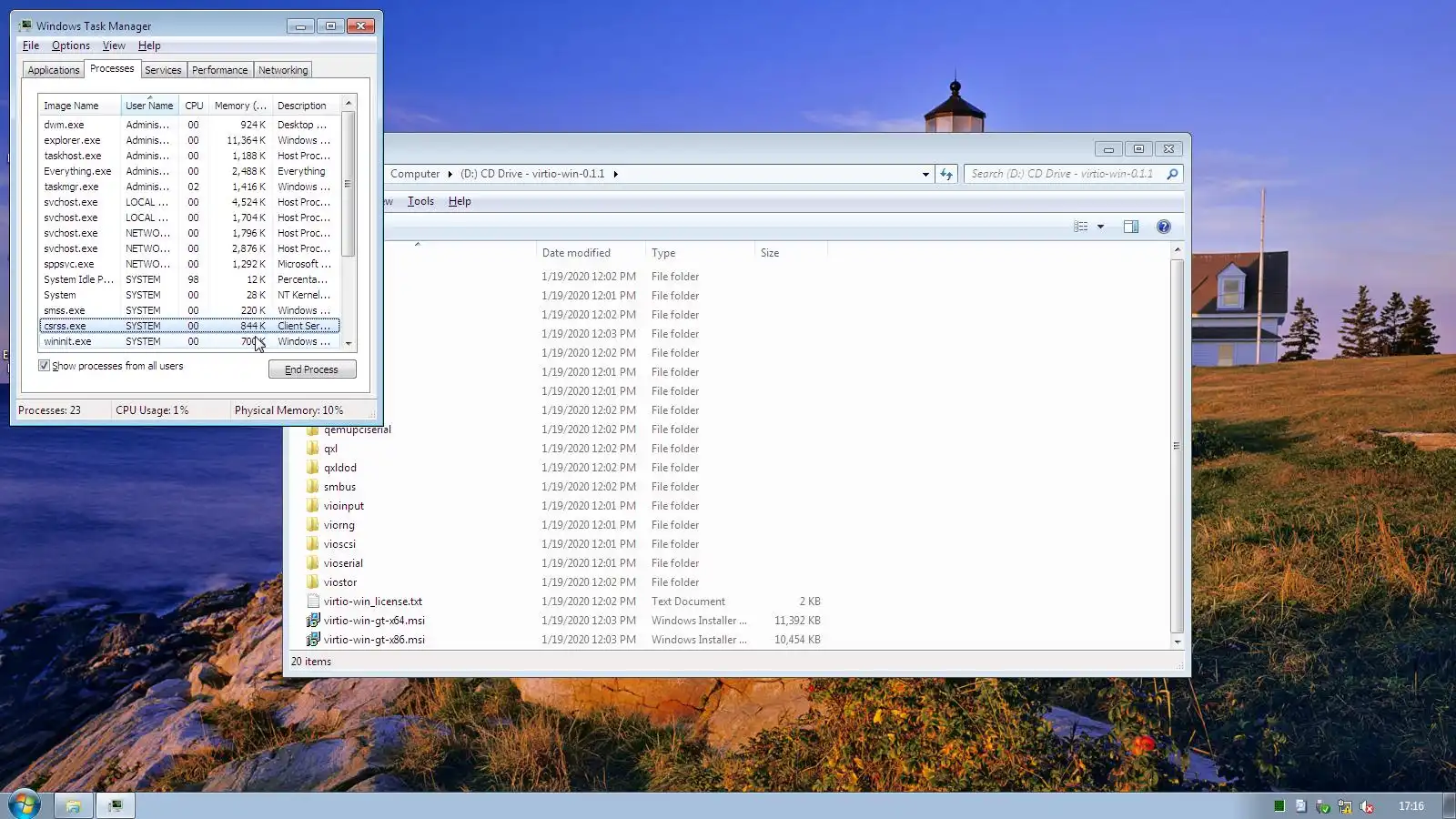Open the File menu in Task Manager
The image size is (1456, 819).
click(x=31, y=45)
